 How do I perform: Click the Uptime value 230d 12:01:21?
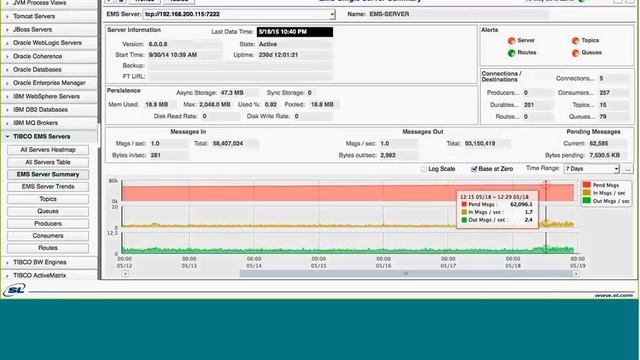click(x=278, y=55)
